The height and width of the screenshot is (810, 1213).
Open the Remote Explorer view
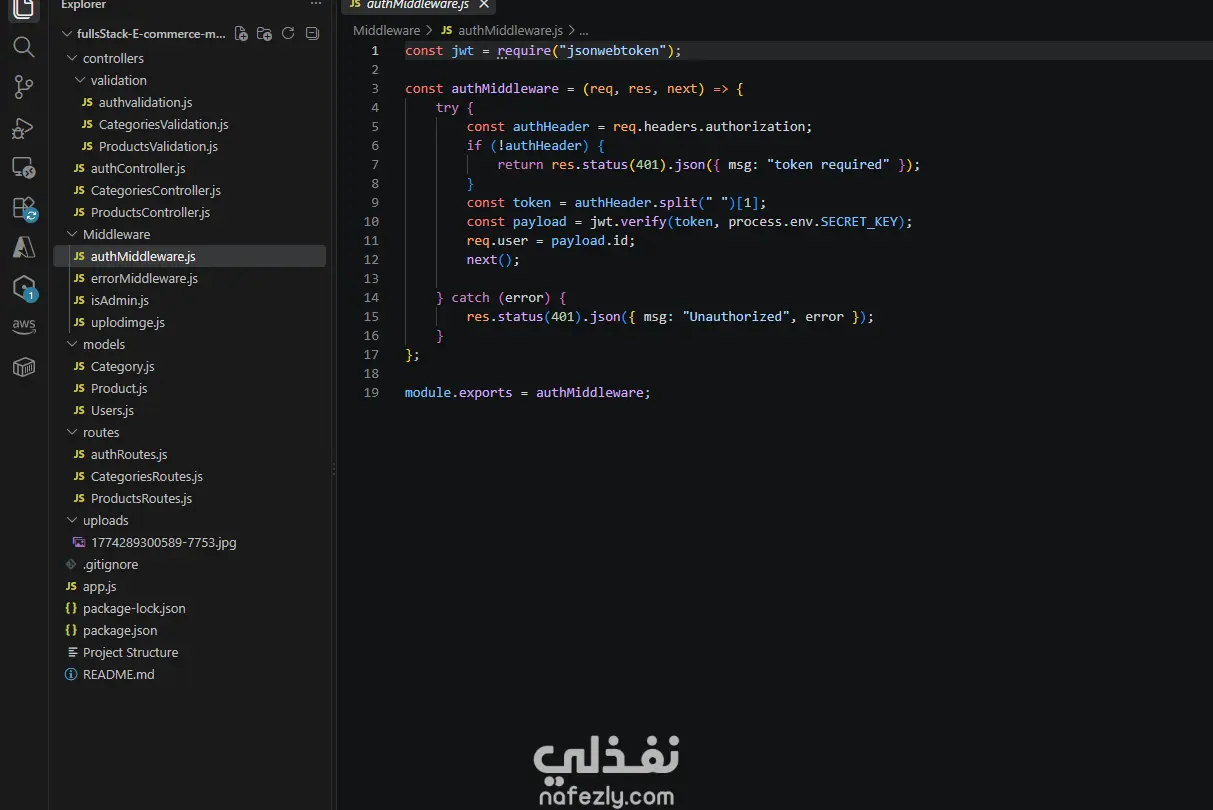click(24, 168)
